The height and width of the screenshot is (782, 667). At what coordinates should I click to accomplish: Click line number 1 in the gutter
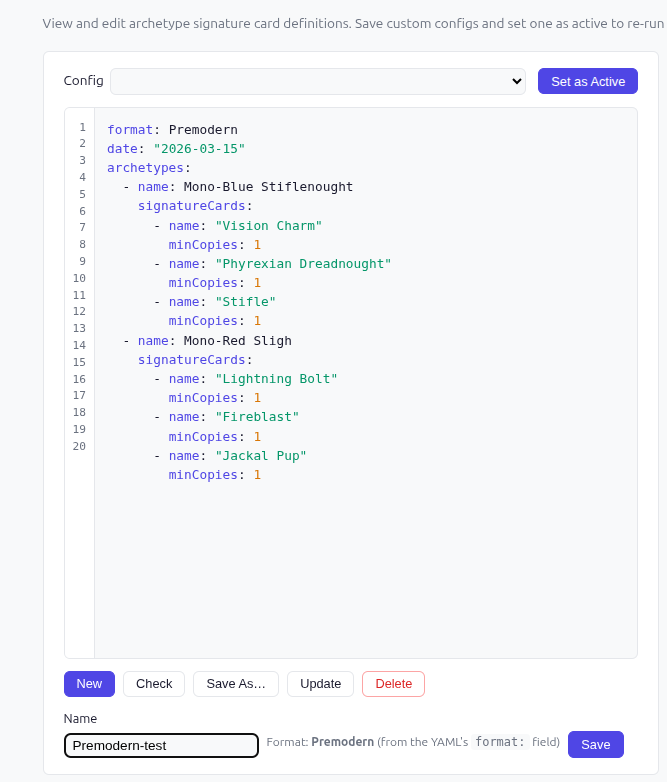click(82, 127)
